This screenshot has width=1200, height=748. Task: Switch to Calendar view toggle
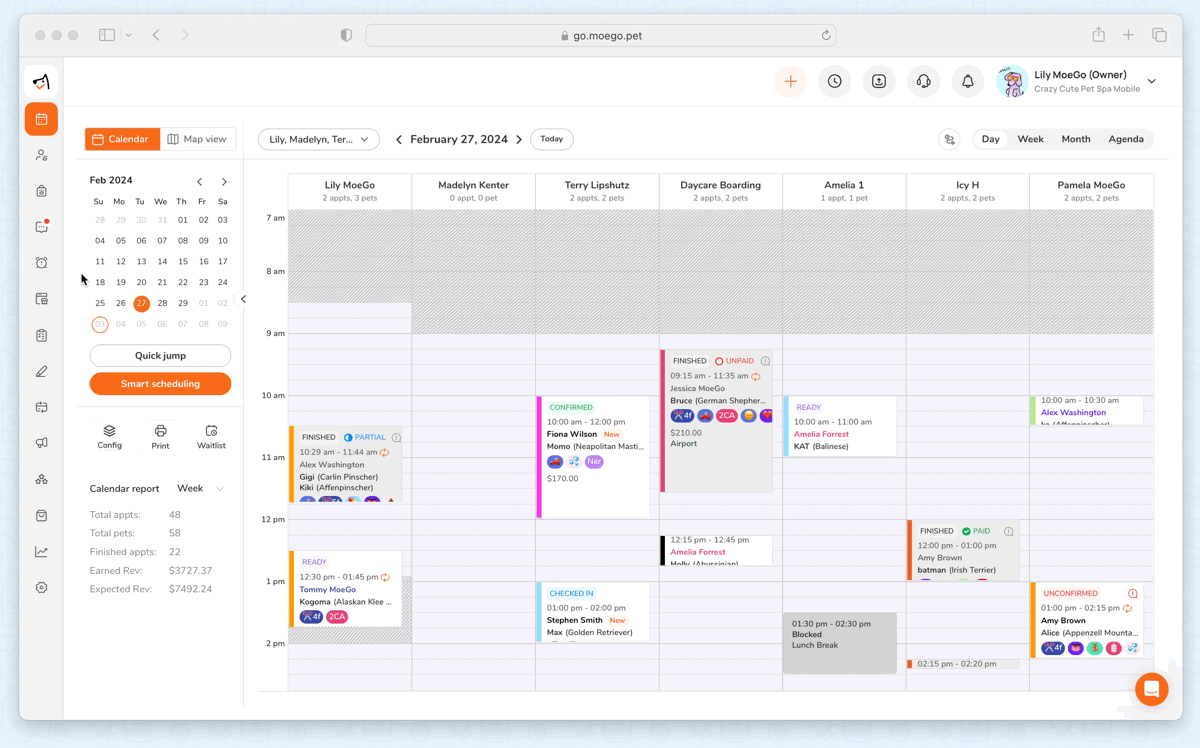click(x=122, y=139)
